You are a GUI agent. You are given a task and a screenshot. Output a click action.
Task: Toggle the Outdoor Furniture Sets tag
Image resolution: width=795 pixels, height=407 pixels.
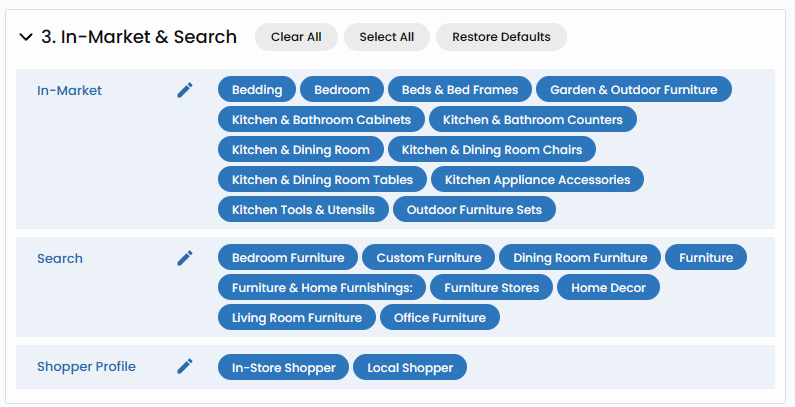click(474, 210)
